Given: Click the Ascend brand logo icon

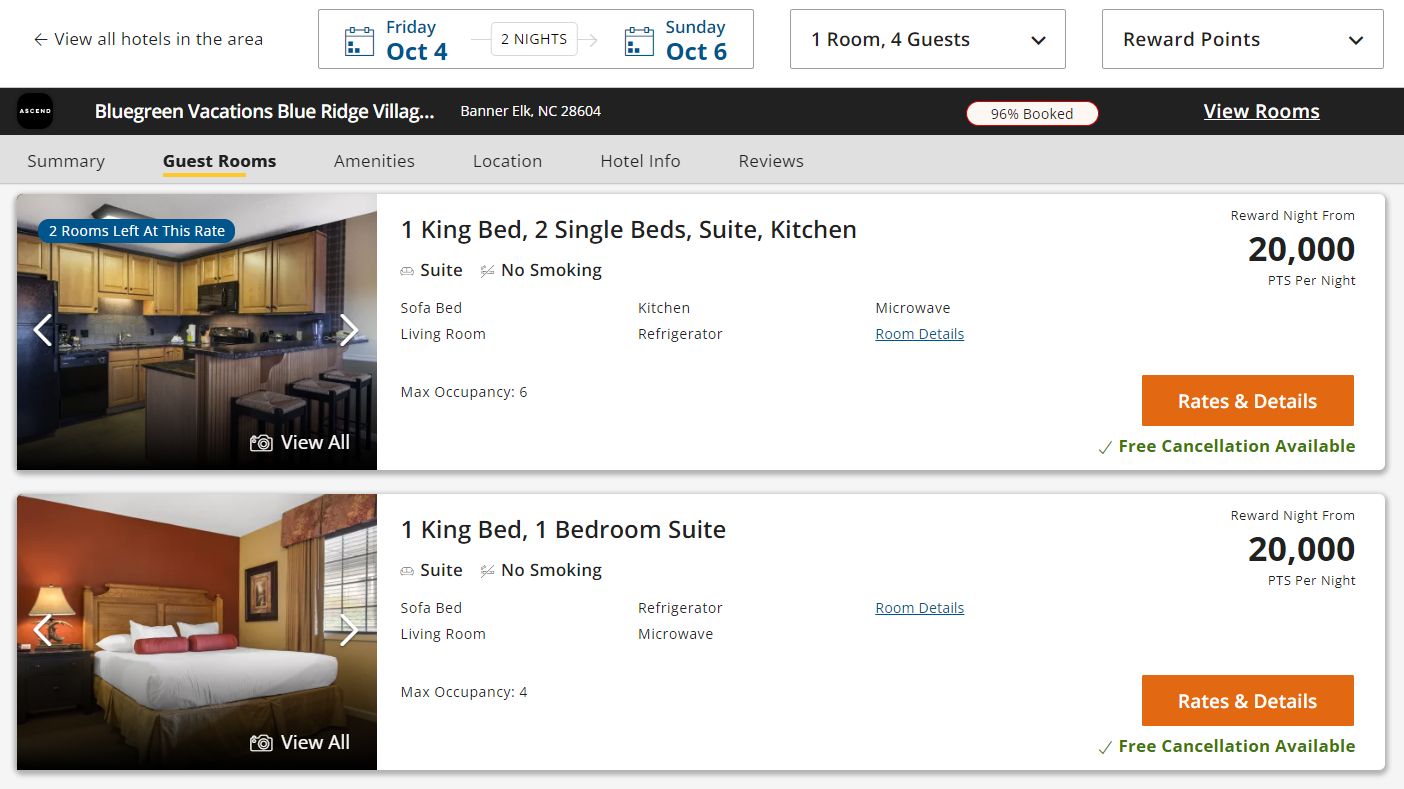Looking at the screenshot, I should click(x=35, y=110).
